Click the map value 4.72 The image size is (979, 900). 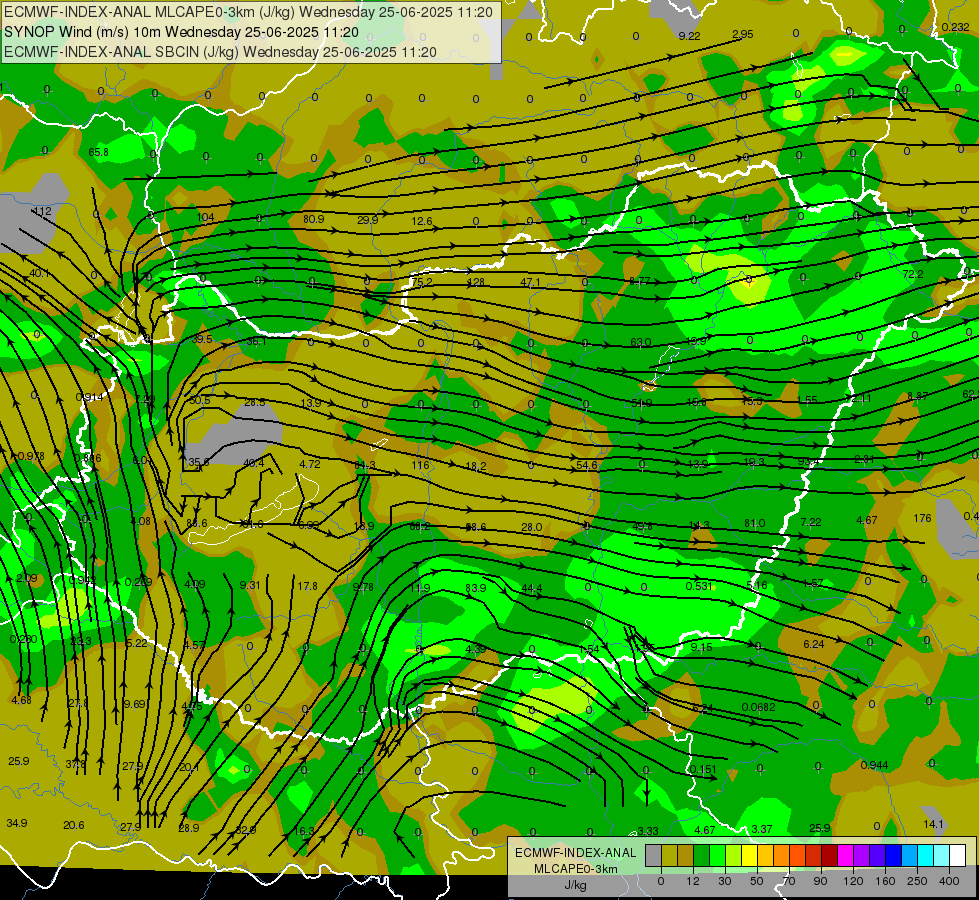click(310, 464)
